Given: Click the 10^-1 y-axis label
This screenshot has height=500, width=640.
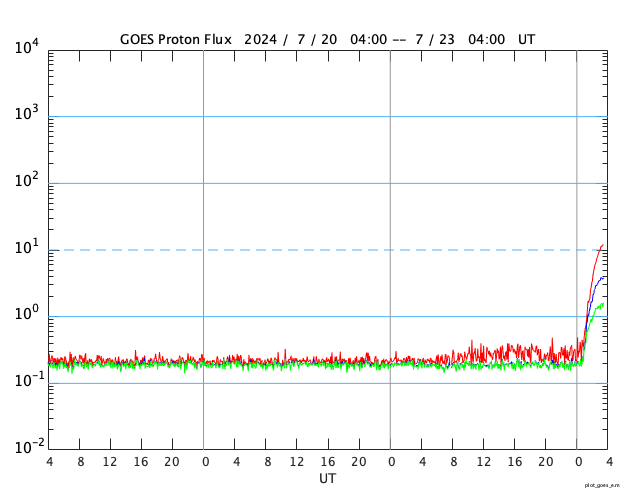Looking at the screenshot, I should click(x=29, y=380).
